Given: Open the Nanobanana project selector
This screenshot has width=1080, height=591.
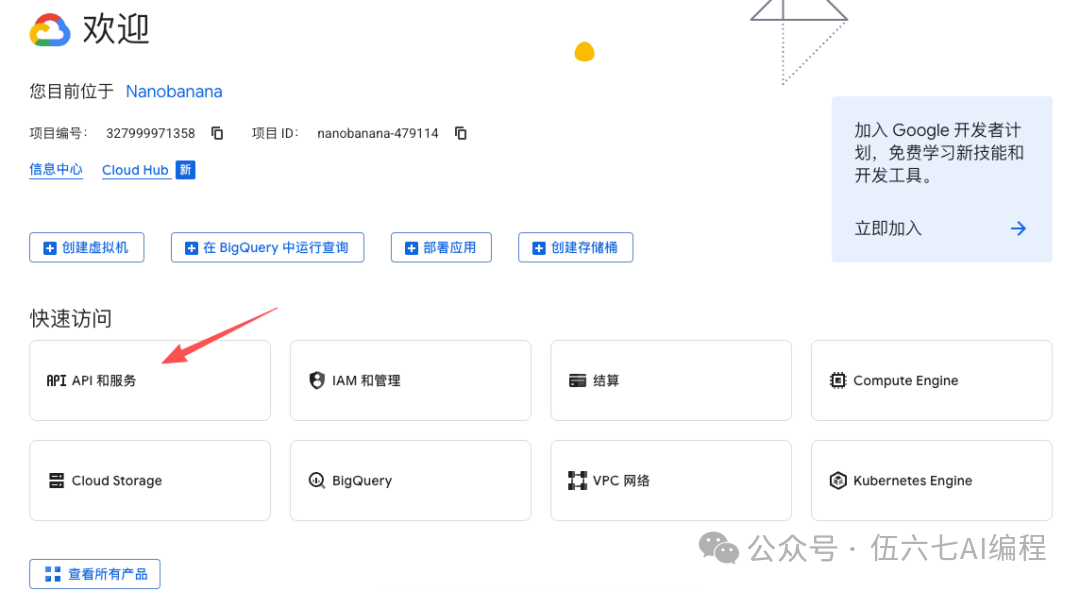Looking at the screenshot, I should coord(173,91).
